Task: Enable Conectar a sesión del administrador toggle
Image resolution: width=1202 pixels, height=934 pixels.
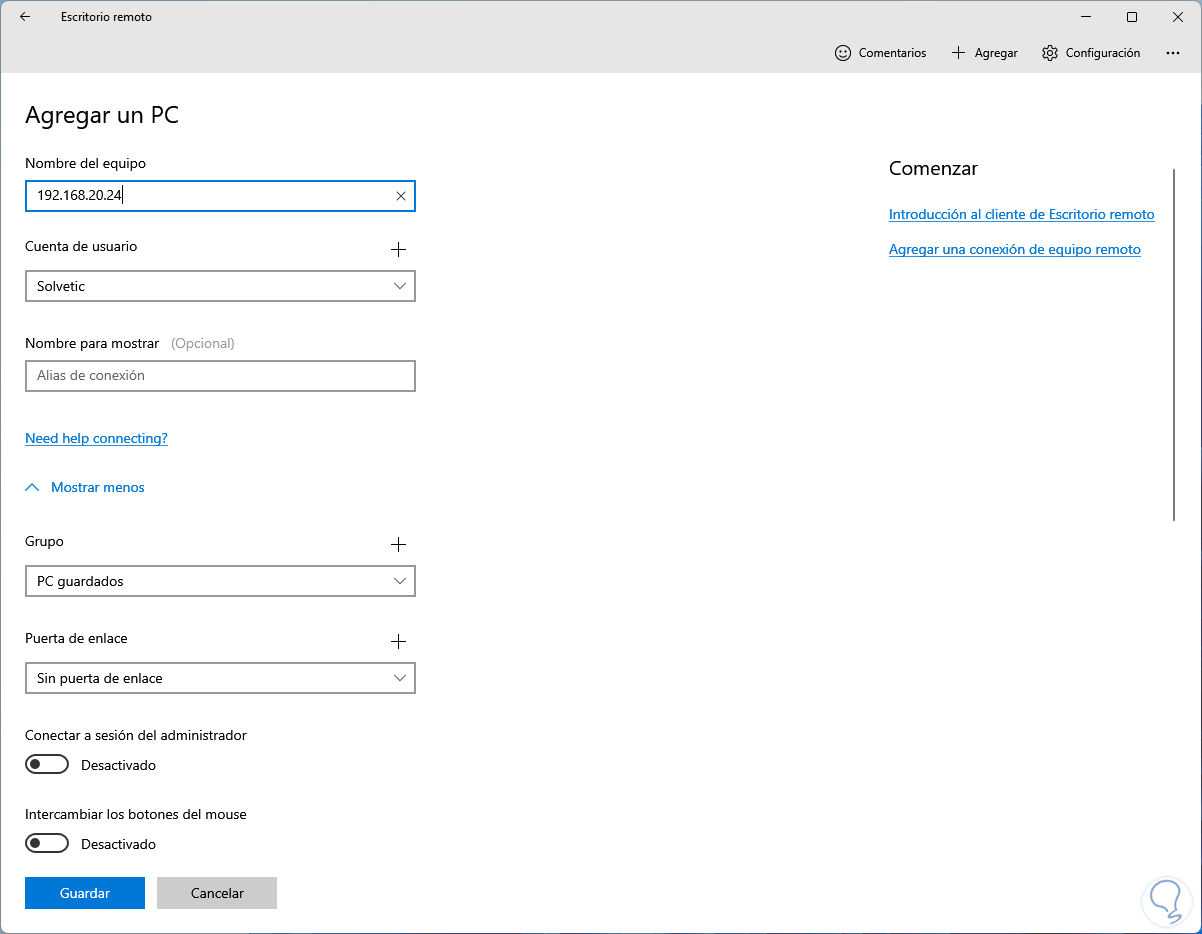Action: [x=47, y=765]
